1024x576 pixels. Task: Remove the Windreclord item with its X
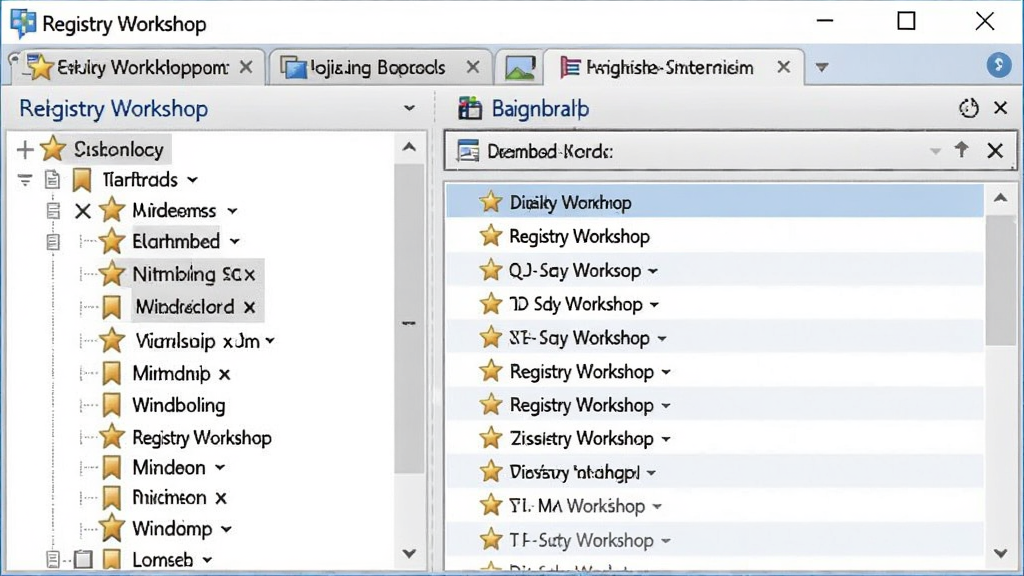(249, 308)
